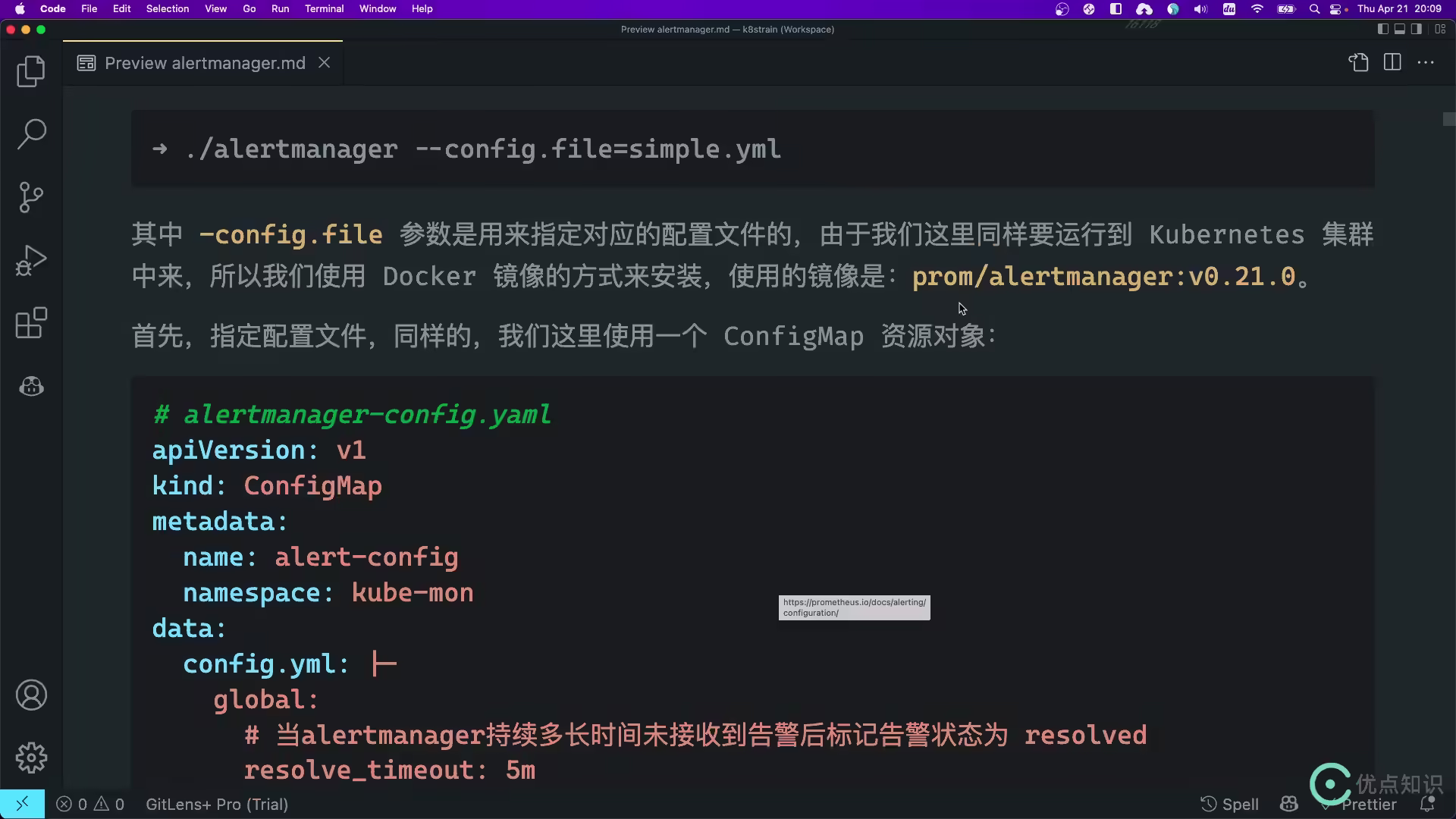The image size is (1456, 819).
Task: Click the date and time in menu bar
Action: point(1399,8)
